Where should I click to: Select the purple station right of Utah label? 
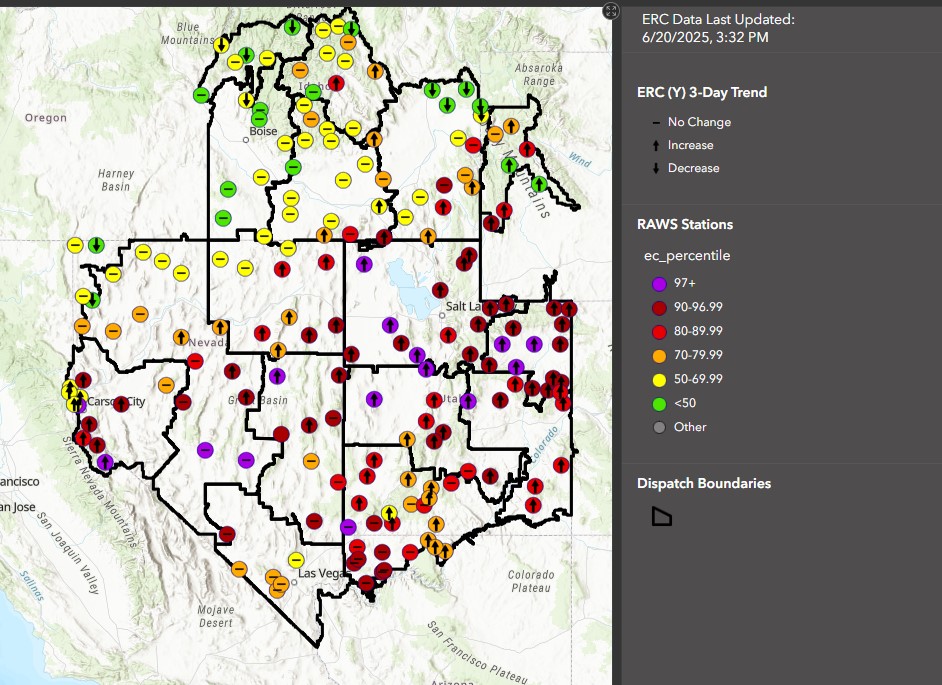[468, 401]
